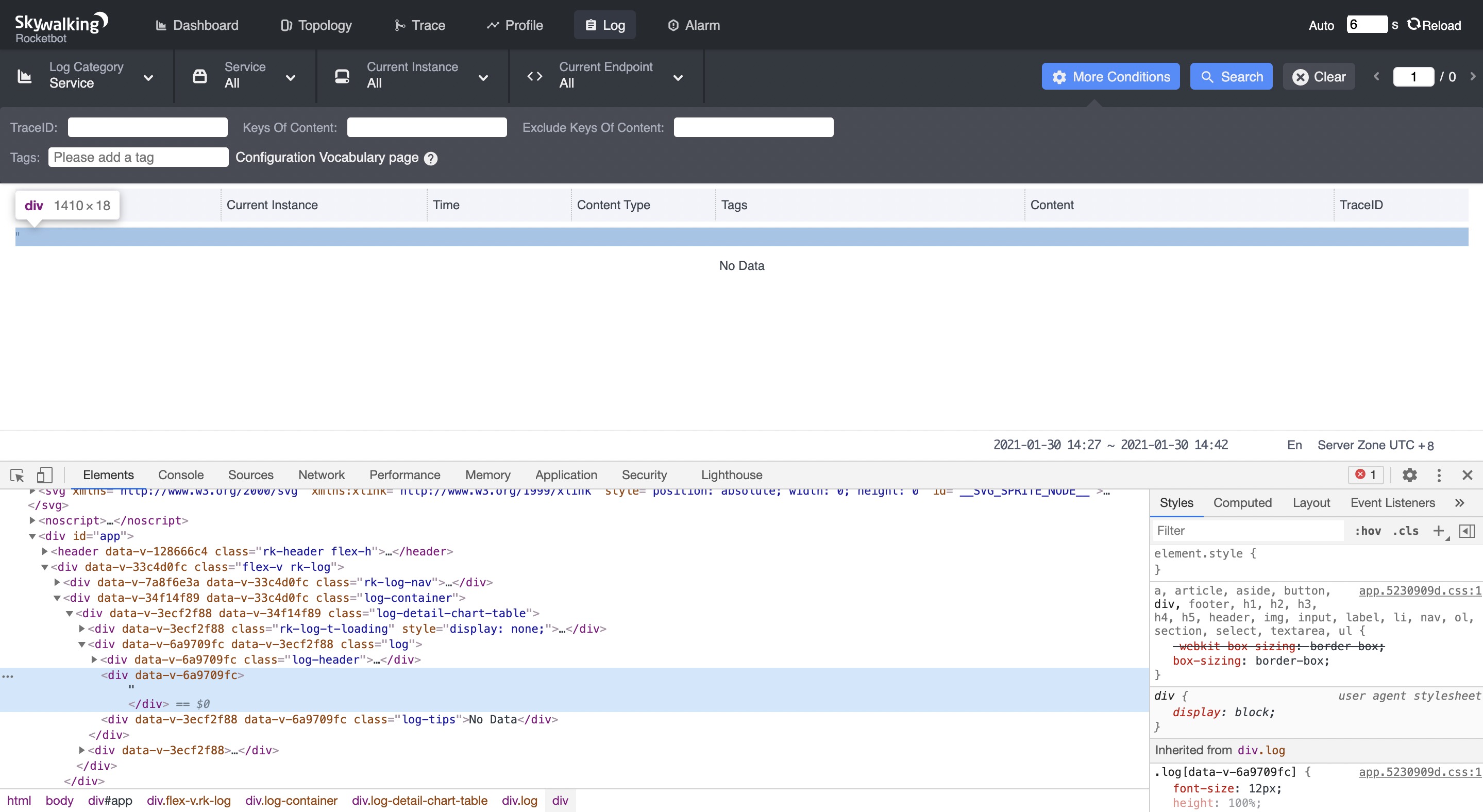Toggle the device toolbar icon in DevTools
This screenshot has width=1483, height=812.
tap(44, 476)
